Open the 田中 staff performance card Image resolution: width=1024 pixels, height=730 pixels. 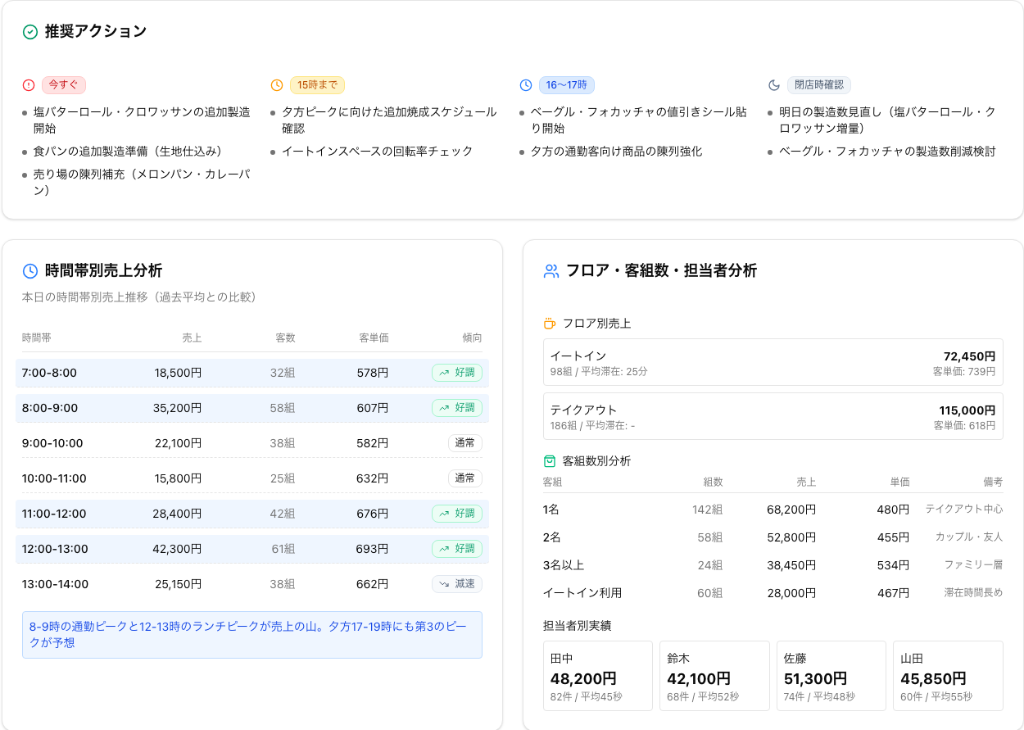click(x=597, y=675)
